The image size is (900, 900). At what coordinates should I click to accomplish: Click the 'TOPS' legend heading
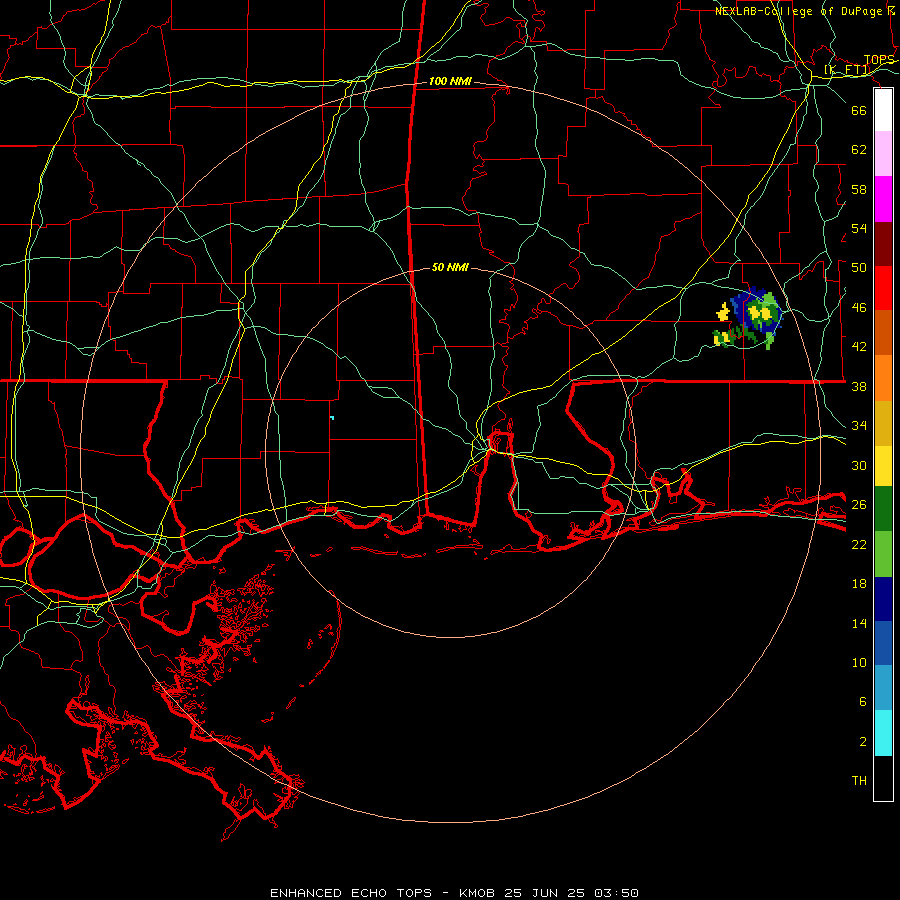coord(879,60)
